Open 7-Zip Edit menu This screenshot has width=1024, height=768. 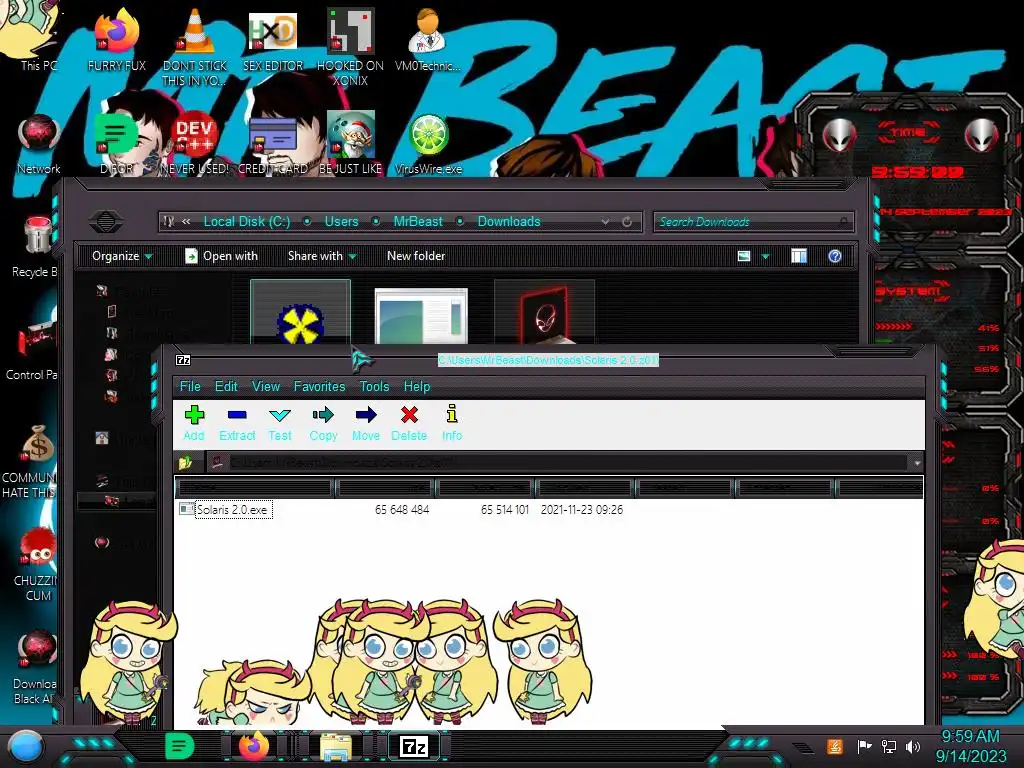tap(226, 386)
